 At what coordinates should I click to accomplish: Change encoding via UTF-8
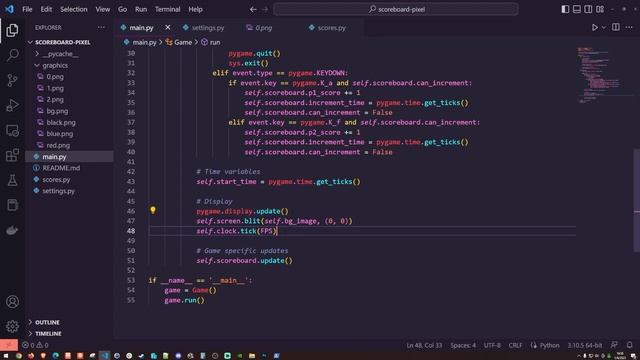tap(492, 345)
